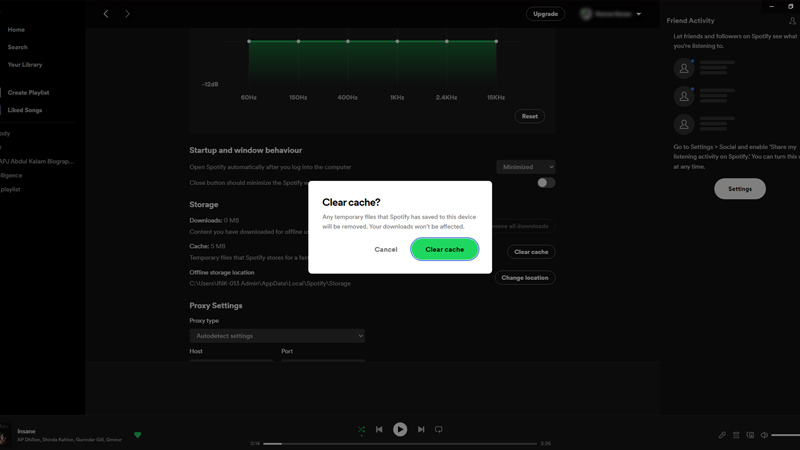800x450 pixels.
Task: Select Create Playlist in the sidebar
Action: 28,93
